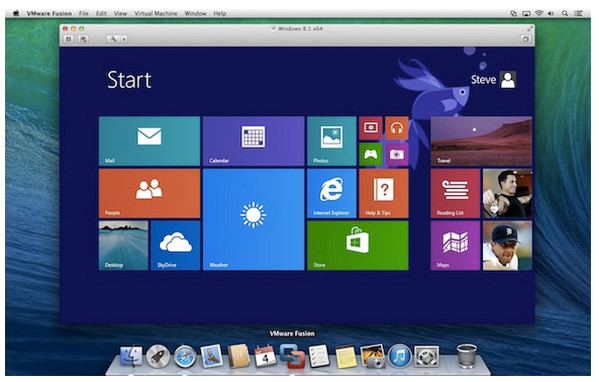This screenshot has height=382, width=599.
Task: Open the Virtual Machine menu
Action: point(155,13)
